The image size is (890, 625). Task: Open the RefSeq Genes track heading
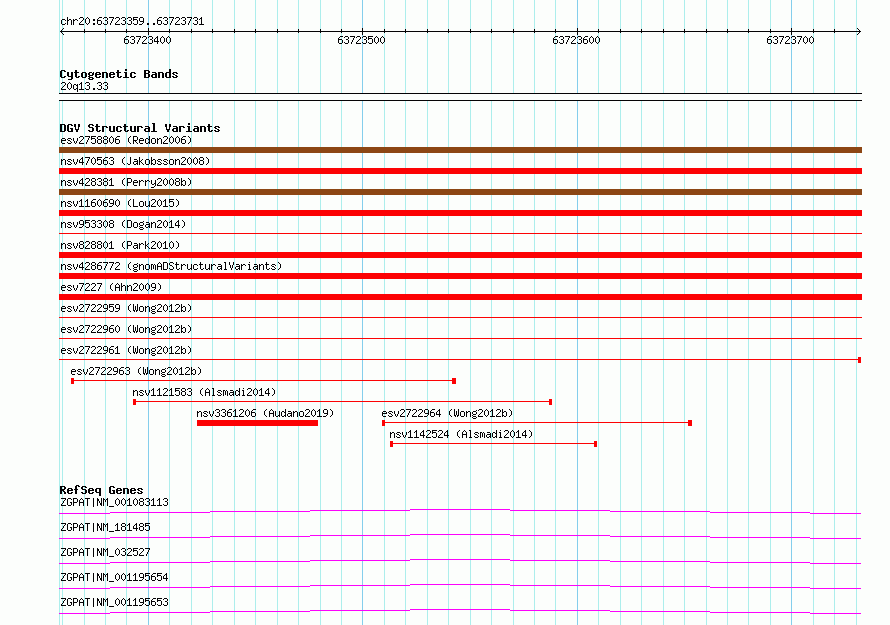tap(101, 490)
